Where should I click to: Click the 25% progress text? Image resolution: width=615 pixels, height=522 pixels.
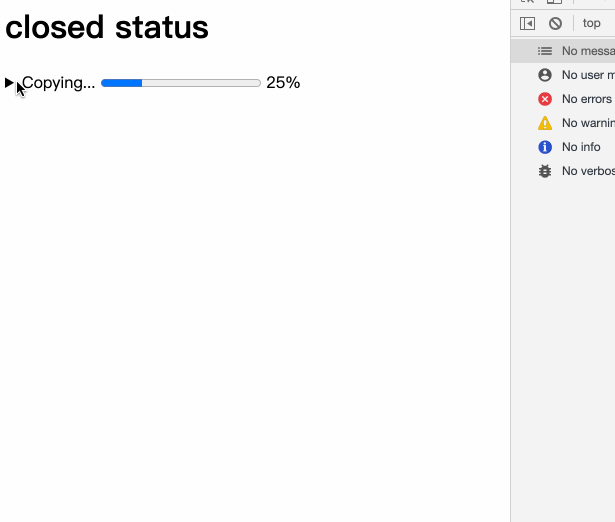point(283,83)
